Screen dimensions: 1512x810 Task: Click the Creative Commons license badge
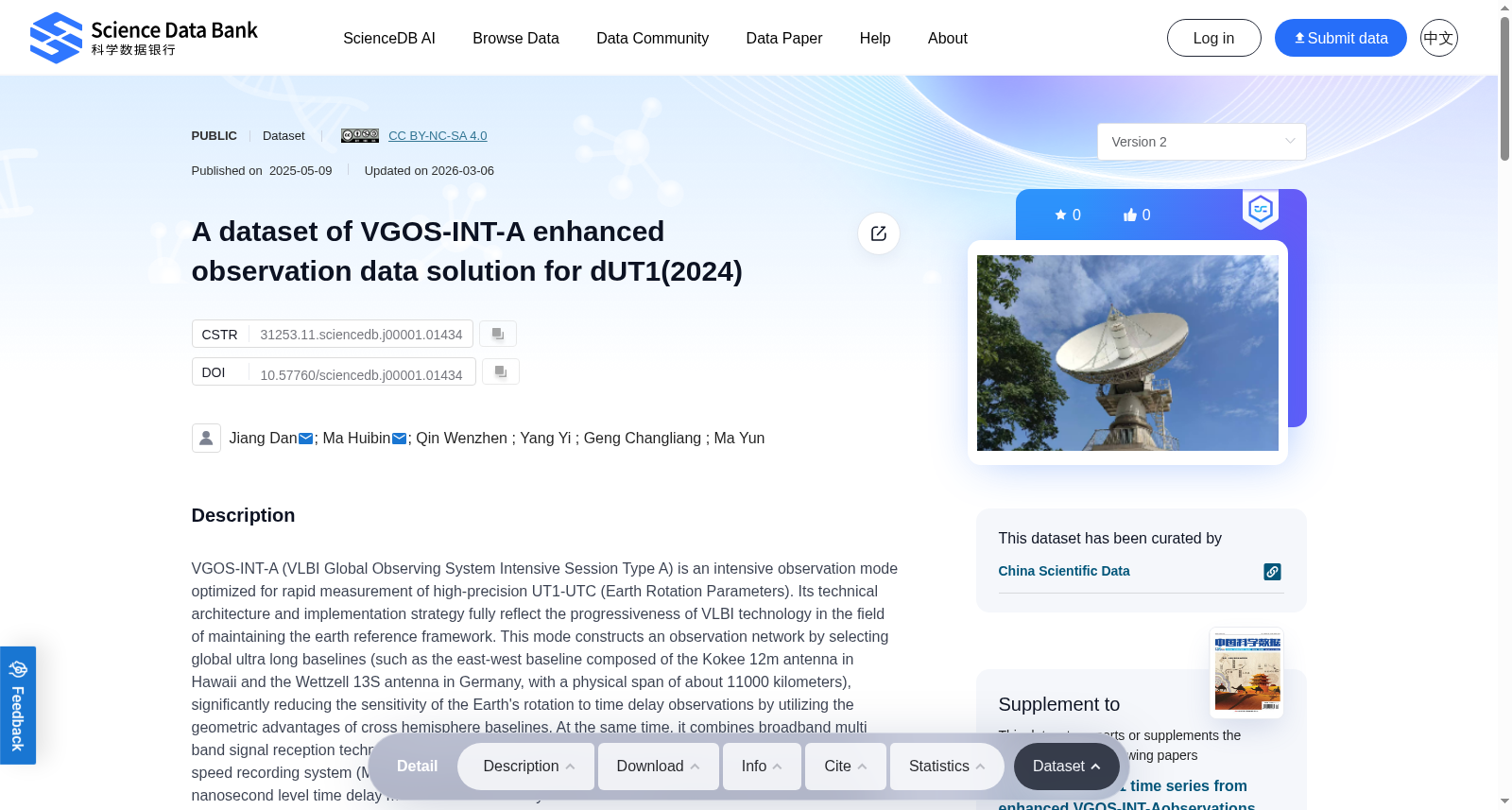(360, 136)
